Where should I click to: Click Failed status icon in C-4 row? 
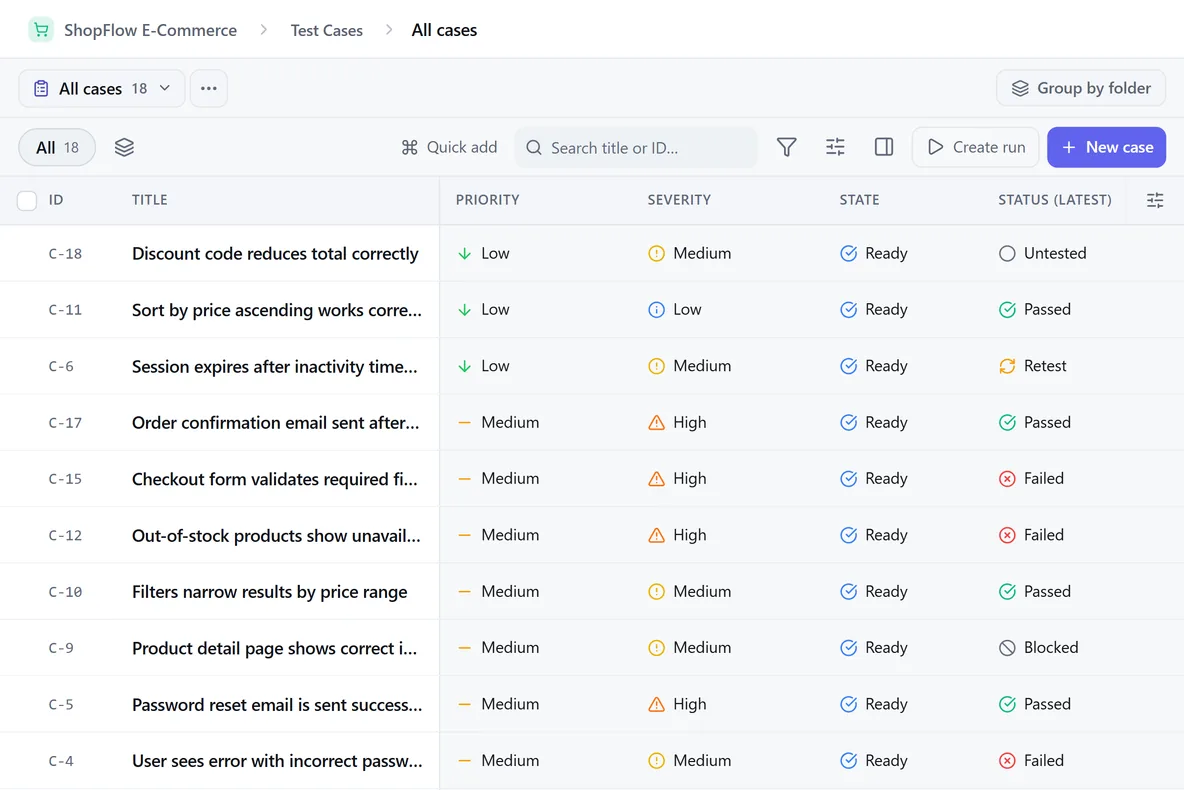tap(1007, 761)
